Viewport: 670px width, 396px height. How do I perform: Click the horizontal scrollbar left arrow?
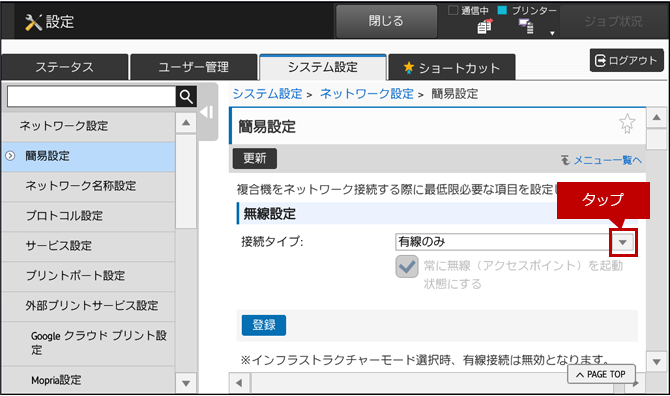tap(240, 383)
